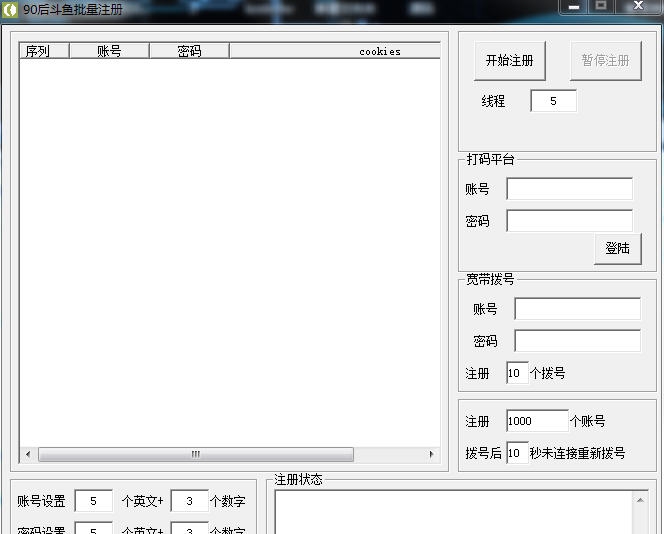Focus the 线程 thread count field

coord(553,101)
